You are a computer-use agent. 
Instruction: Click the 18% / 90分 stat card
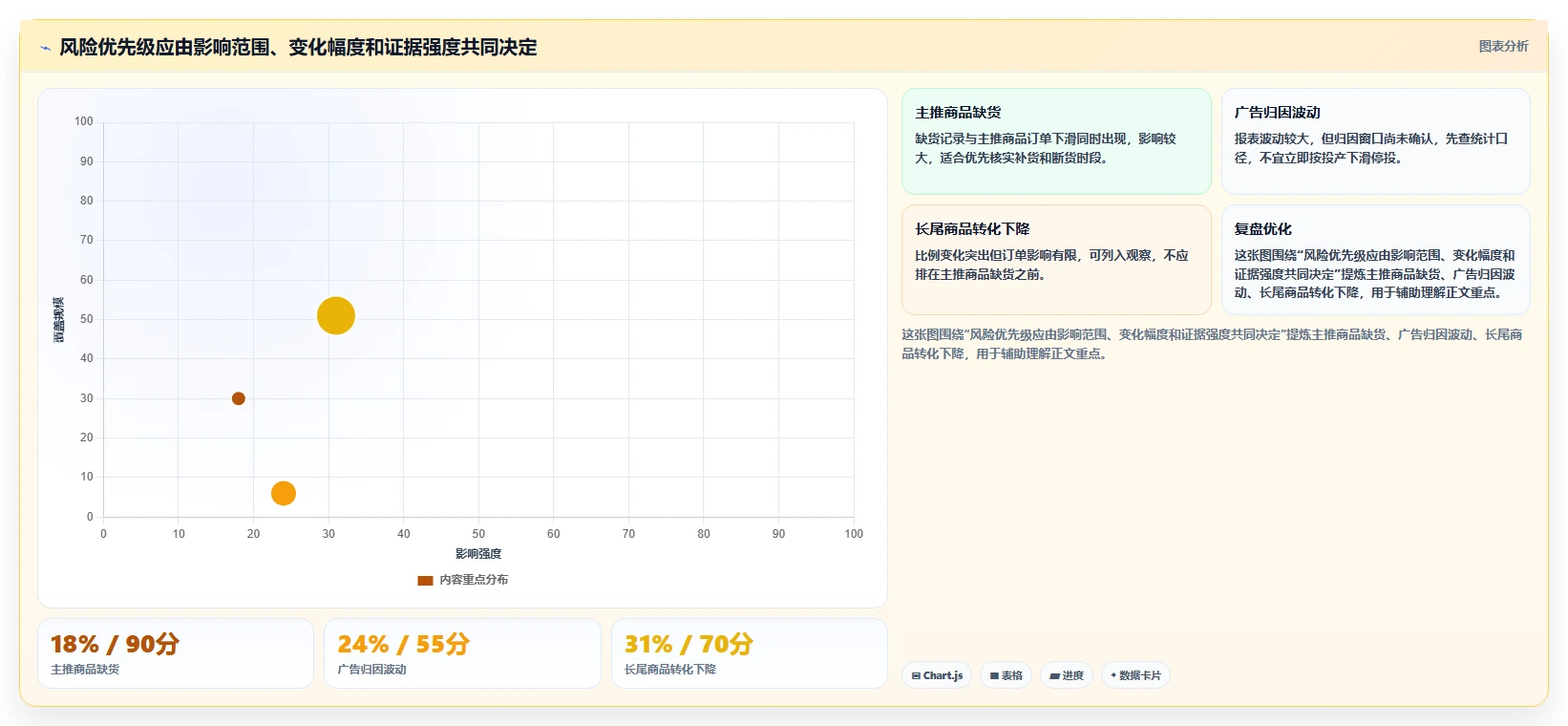[x=176, y=653]
